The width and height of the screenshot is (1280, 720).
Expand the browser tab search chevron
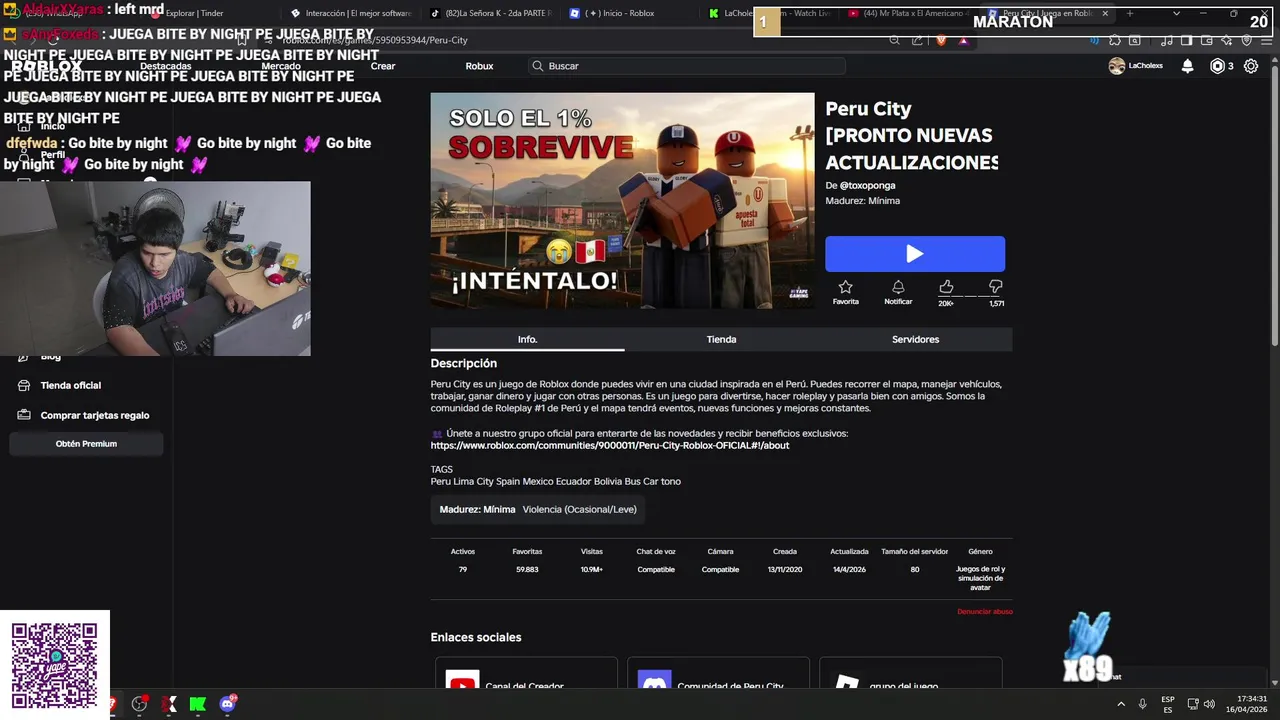point(1176,13)
